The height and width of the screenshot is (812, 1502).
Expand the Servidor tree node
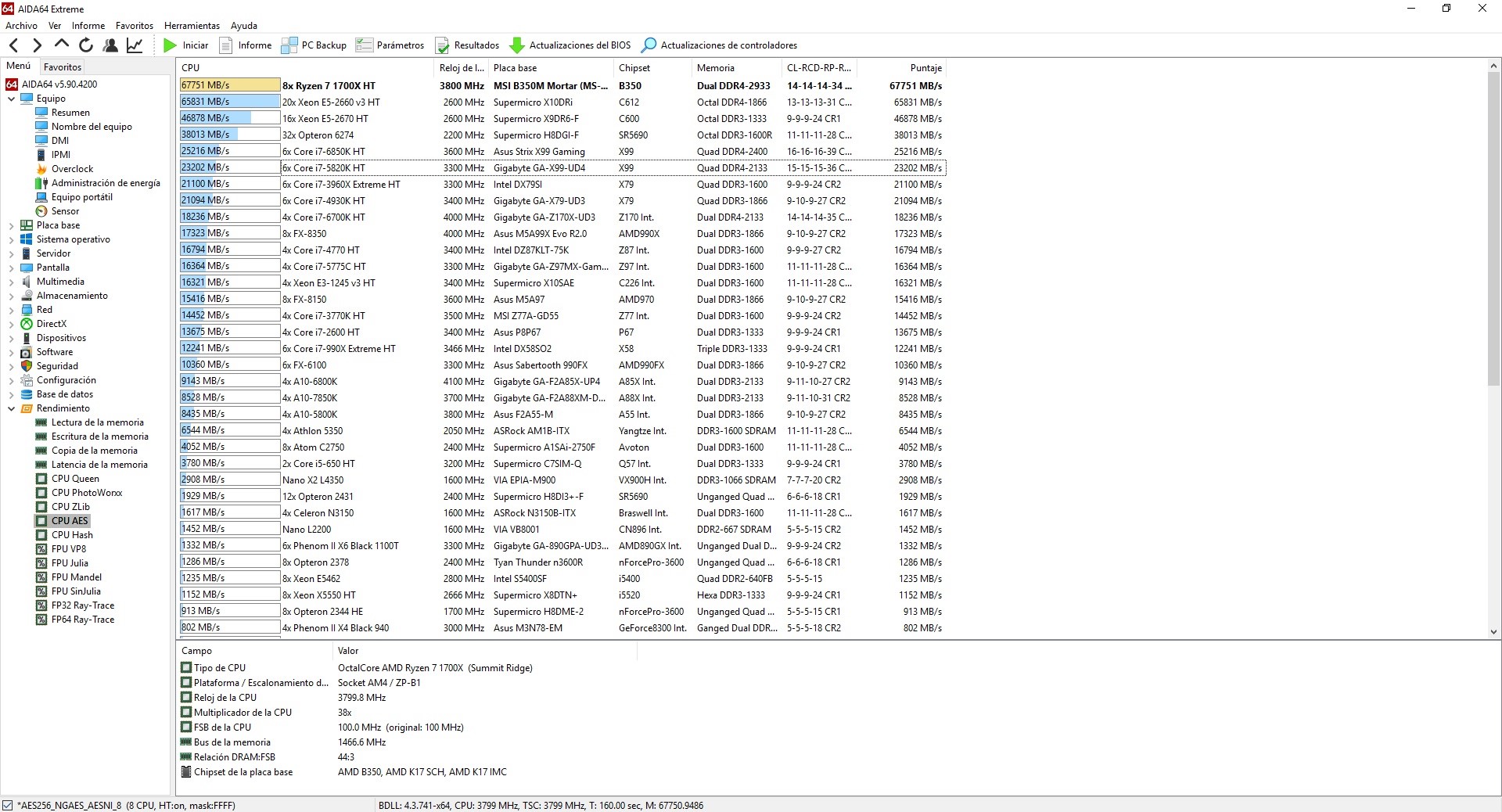(11, 253)
